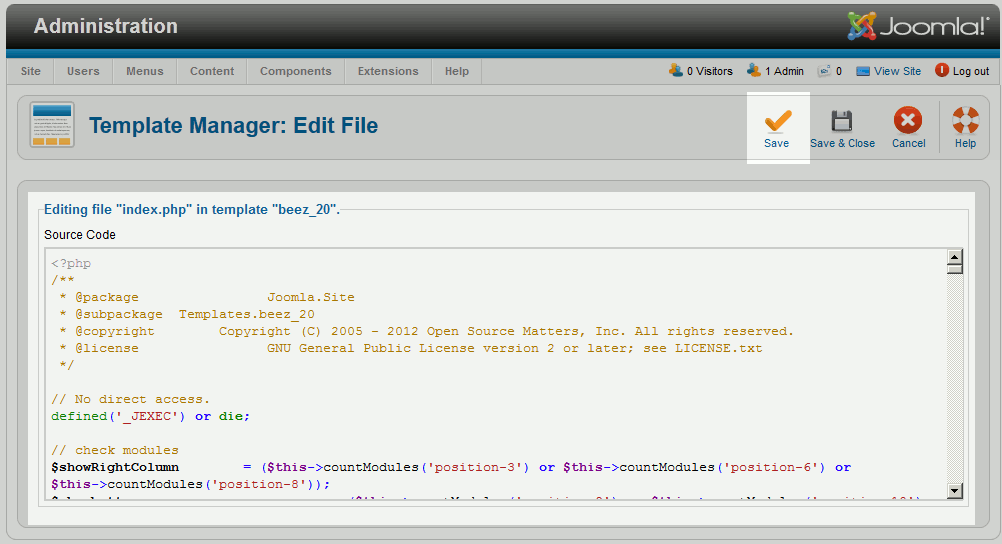Click the Source Code label
This screenshot has width=1002, height=544.
(x=80, y=235)
